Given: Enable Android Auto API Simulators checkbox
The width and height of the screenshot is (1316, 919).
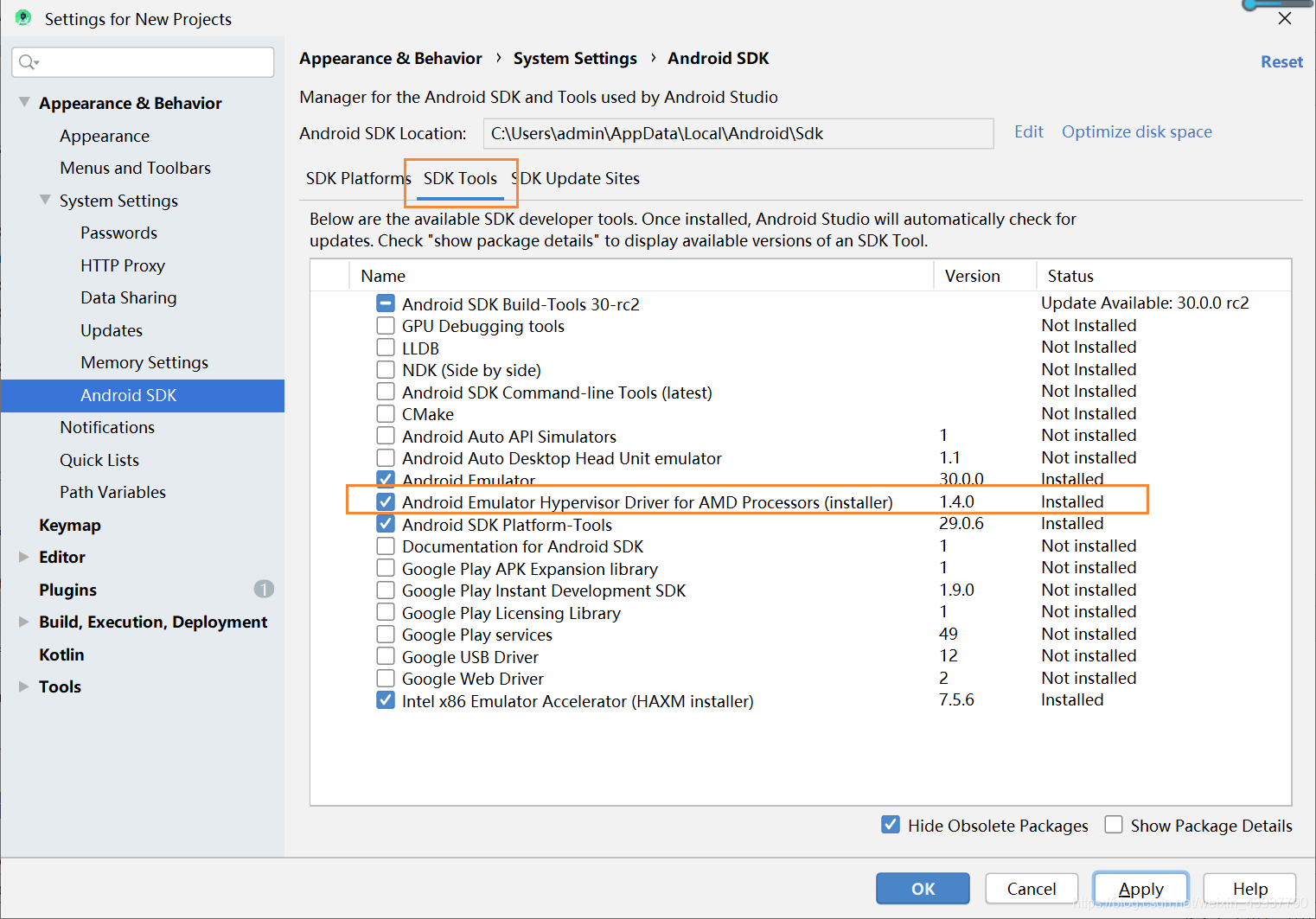Looking at the screenshot, I should pyautogui.click(x=386, y=436).
